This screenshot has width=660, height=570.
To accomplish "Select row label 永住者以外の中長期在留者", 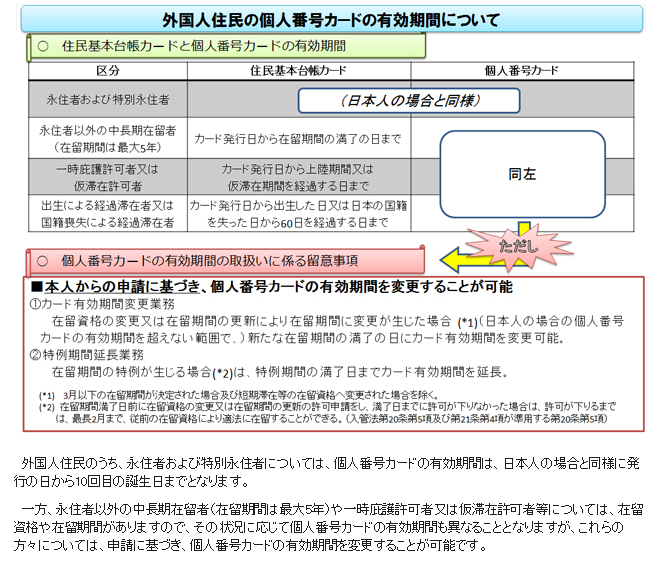I will [x=108, y=139].
